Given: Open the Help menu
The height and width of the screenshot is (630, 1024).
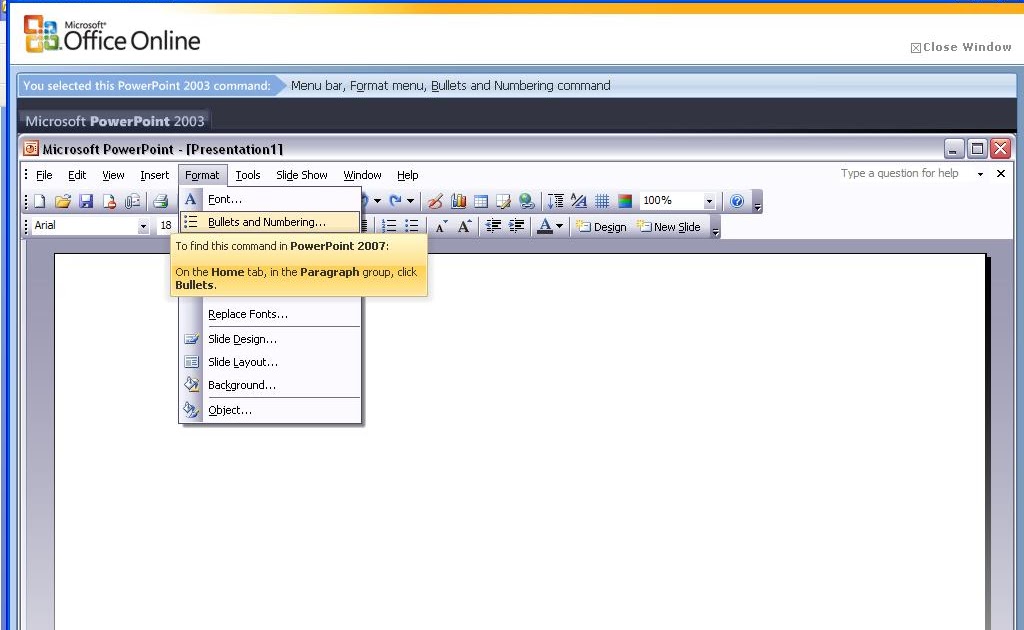Looking at the screenshot, I should (408, 175).
